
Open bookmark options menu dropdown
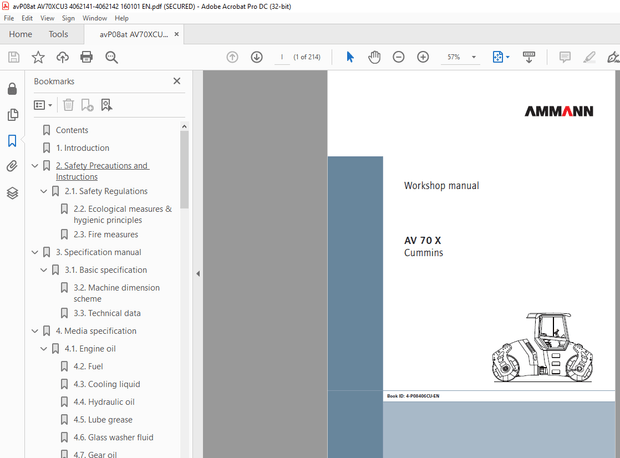pyautogui.click(x=43, y=105)
